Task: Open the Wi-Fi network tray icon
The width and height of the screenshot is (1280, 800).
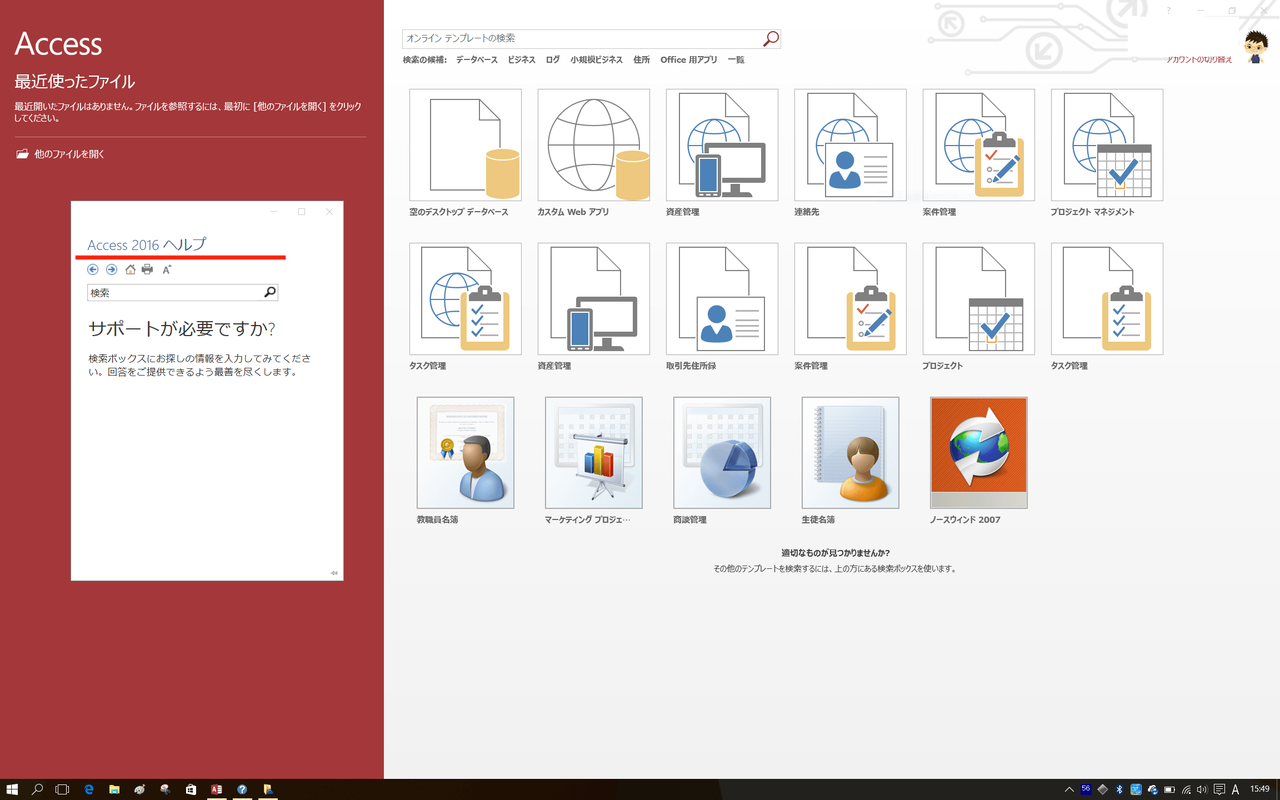Action: (1186, 789)
